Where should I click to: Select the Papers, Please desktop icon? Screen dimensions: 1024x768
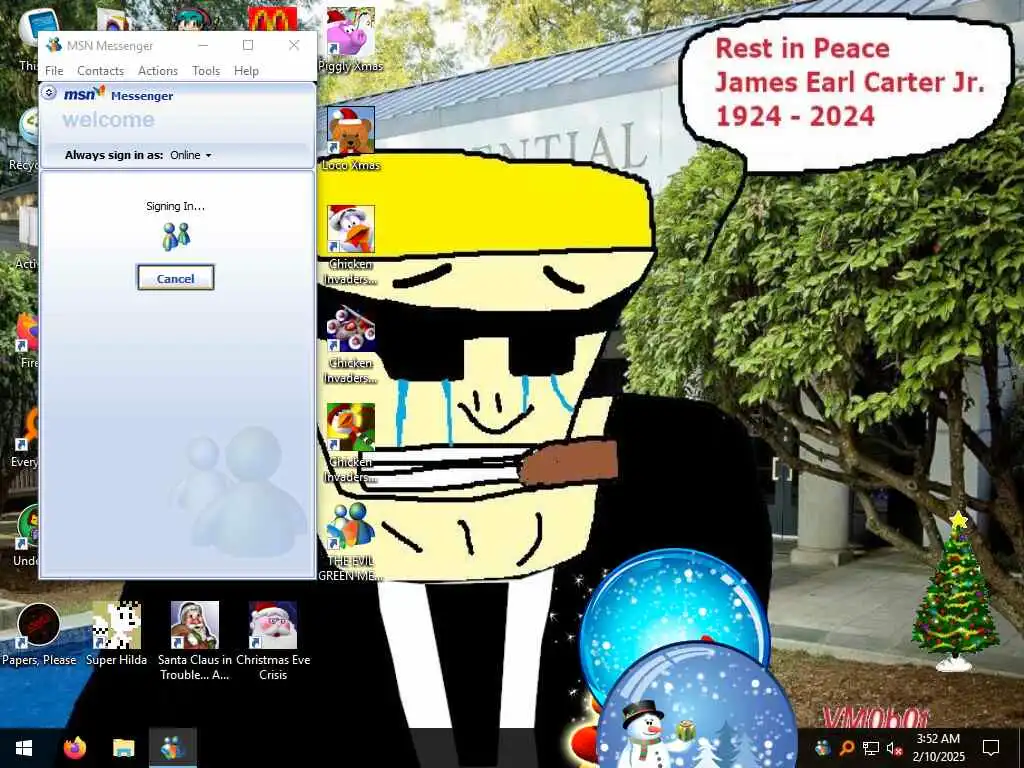39,634
